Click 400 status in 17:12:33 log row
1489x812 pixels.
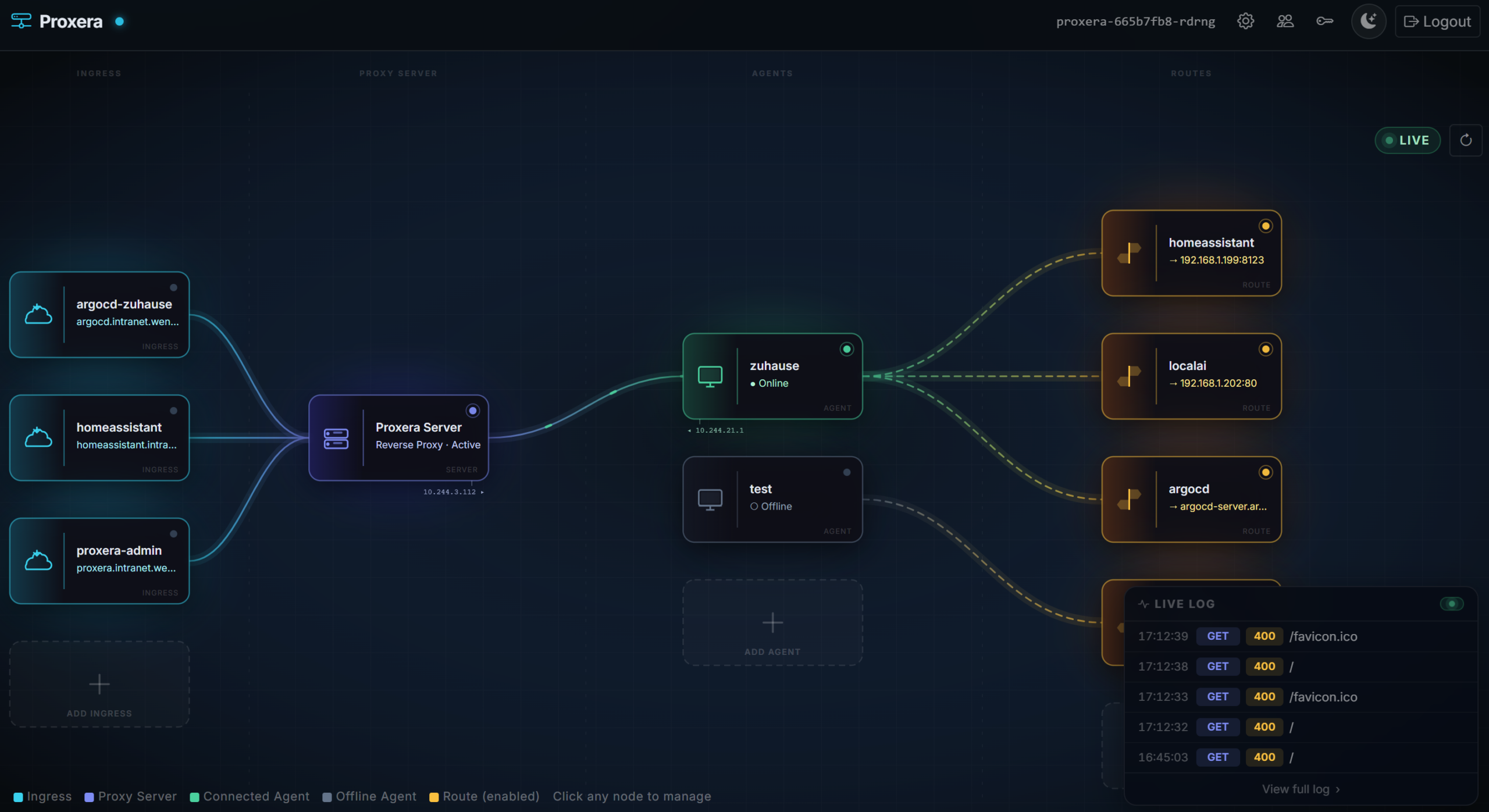tap(1264, 697)
